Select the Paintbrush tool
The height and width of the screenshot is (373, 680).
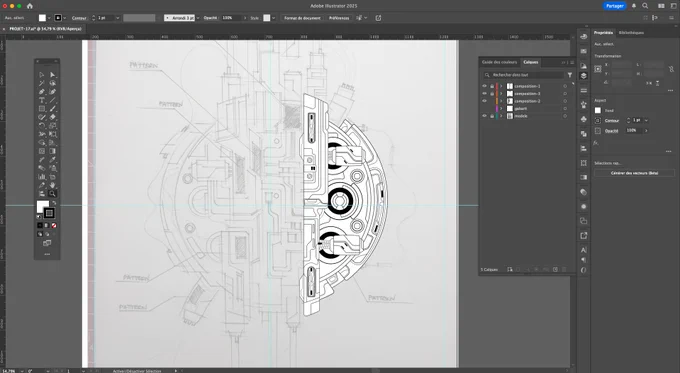pyautogui.click(x=52, y=108)
